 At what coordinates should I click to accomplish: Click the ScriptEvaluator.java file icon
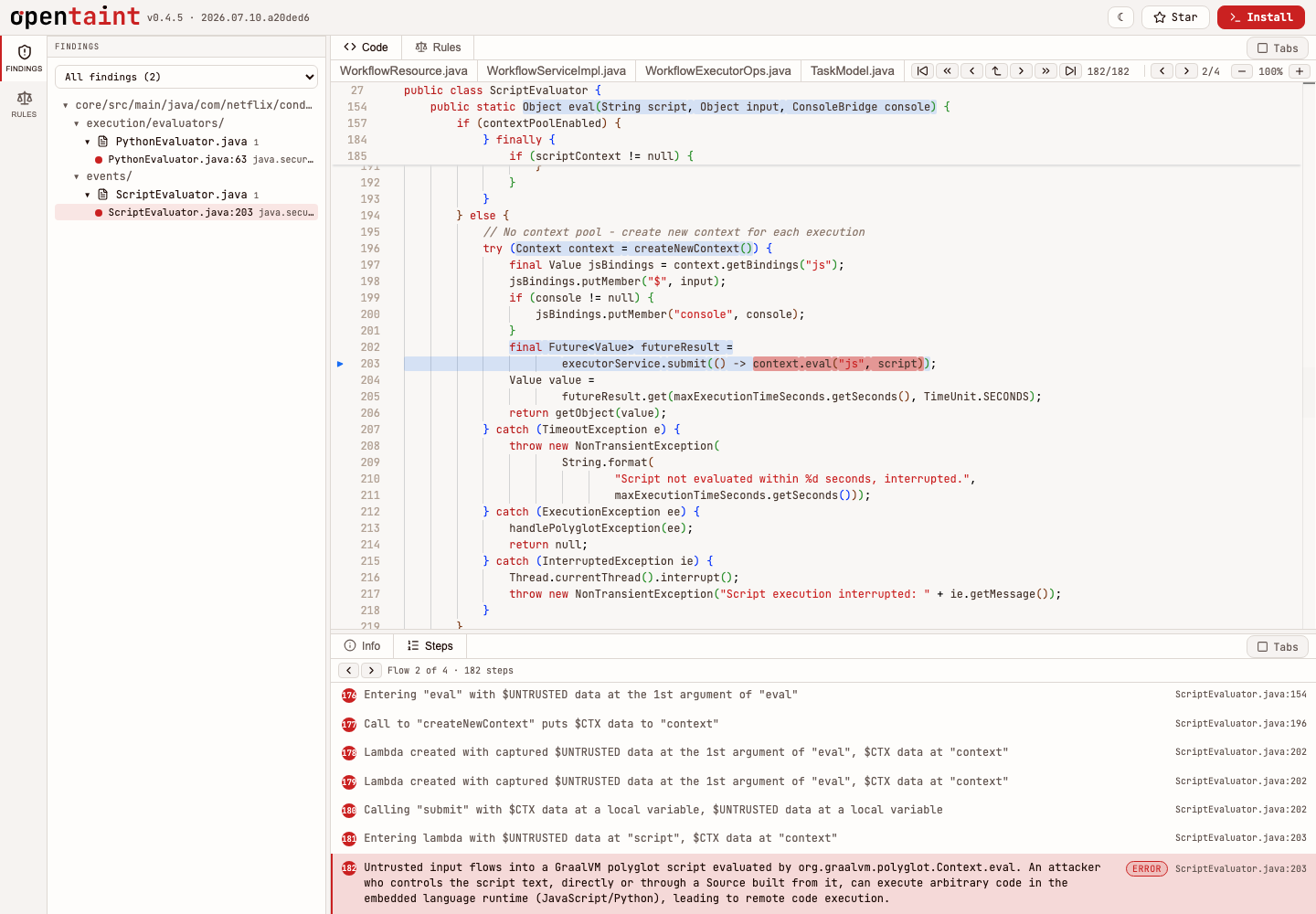103,195
